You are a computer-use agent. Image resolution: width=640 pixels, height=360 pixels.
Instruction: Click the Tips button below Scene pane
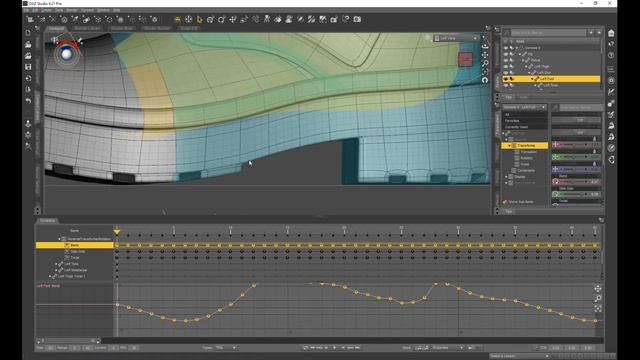point(509,97)
